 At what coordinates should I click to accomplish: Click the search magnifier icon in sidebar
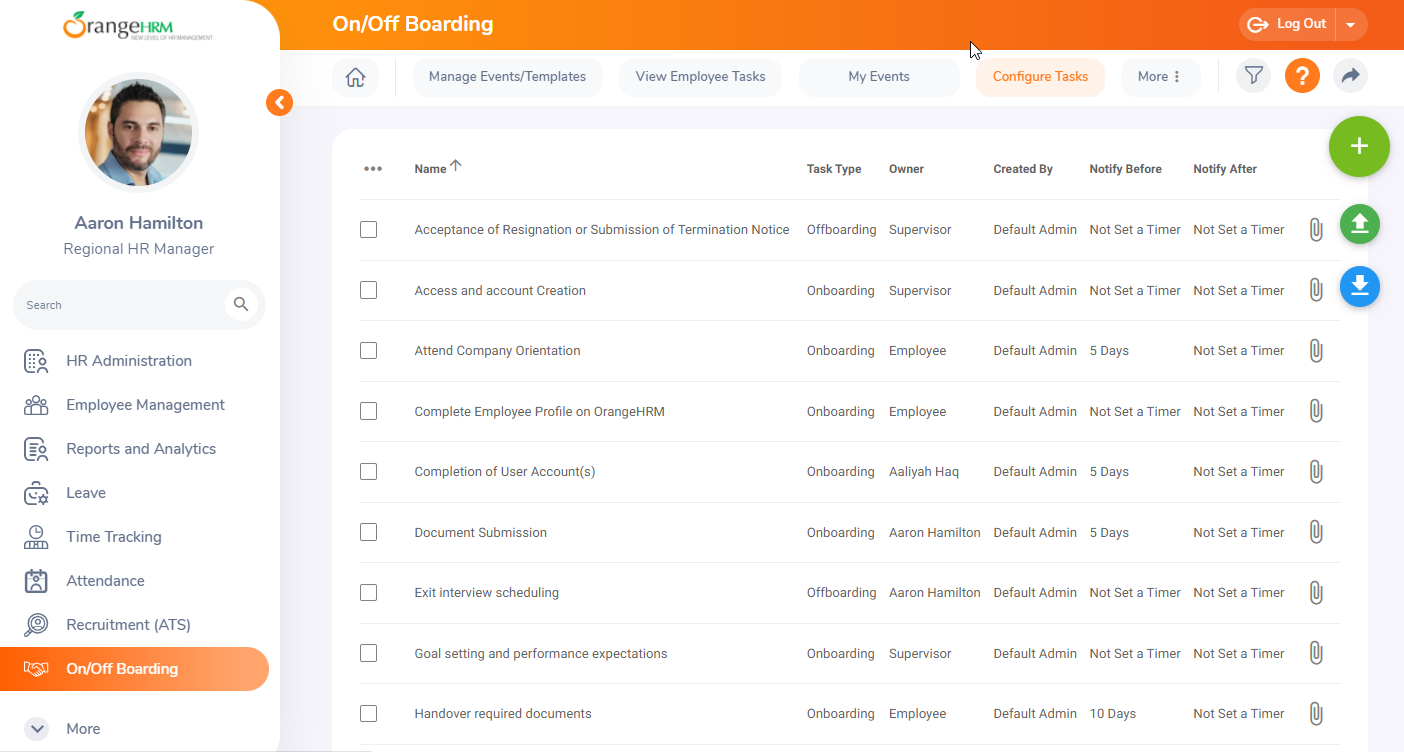tap(241, 304)
